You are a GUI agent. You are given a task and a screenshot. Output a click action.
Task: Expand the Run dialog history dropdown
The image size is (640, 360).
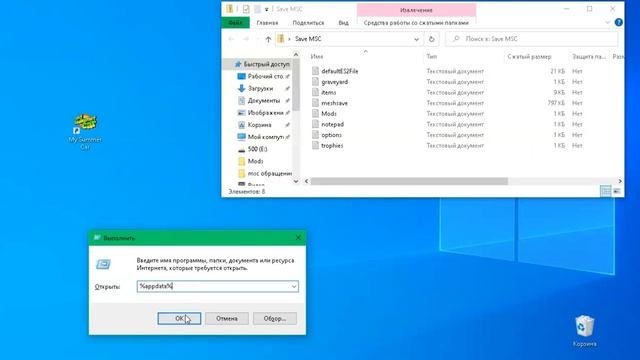pyautogui.click(x=294, y=287)
